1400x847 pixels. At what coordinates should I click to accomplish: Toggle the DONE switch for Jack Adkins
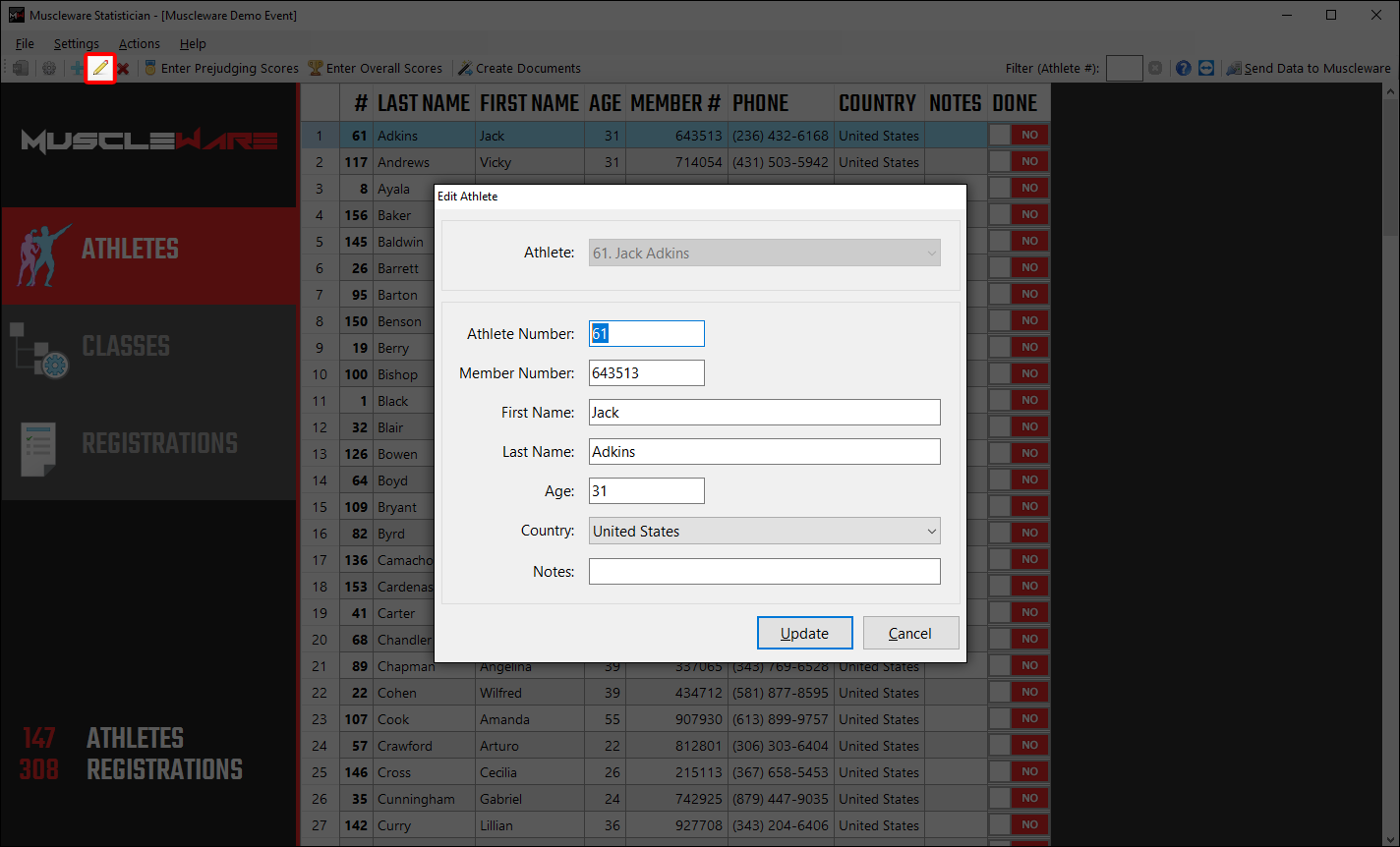[1018, 136]
